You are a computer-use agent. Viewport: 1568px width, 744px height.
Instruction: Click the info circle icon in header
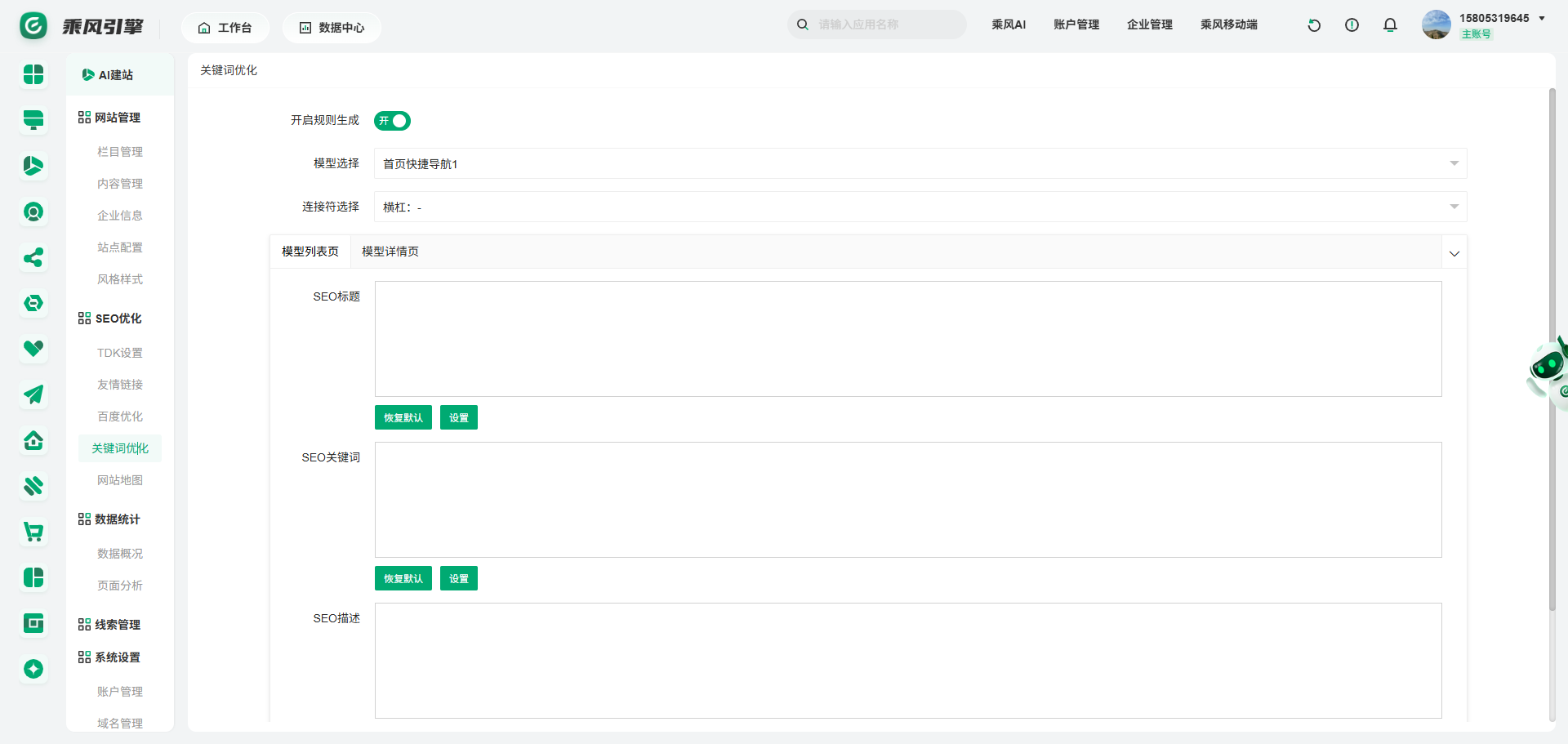1352,25
